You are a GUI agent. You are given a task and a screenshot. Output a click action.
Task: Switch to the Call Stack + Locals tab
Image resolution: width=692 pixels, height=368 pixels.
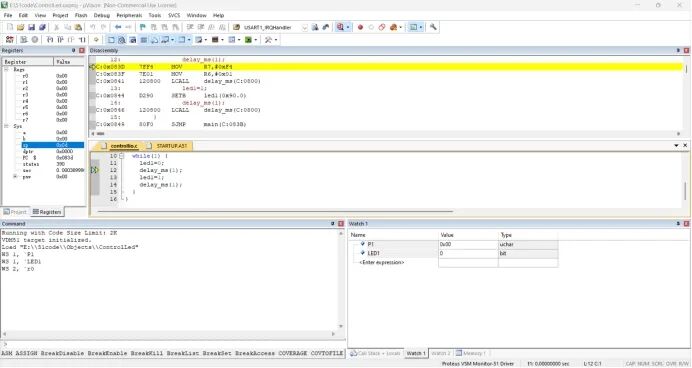(x=376, y=353)
